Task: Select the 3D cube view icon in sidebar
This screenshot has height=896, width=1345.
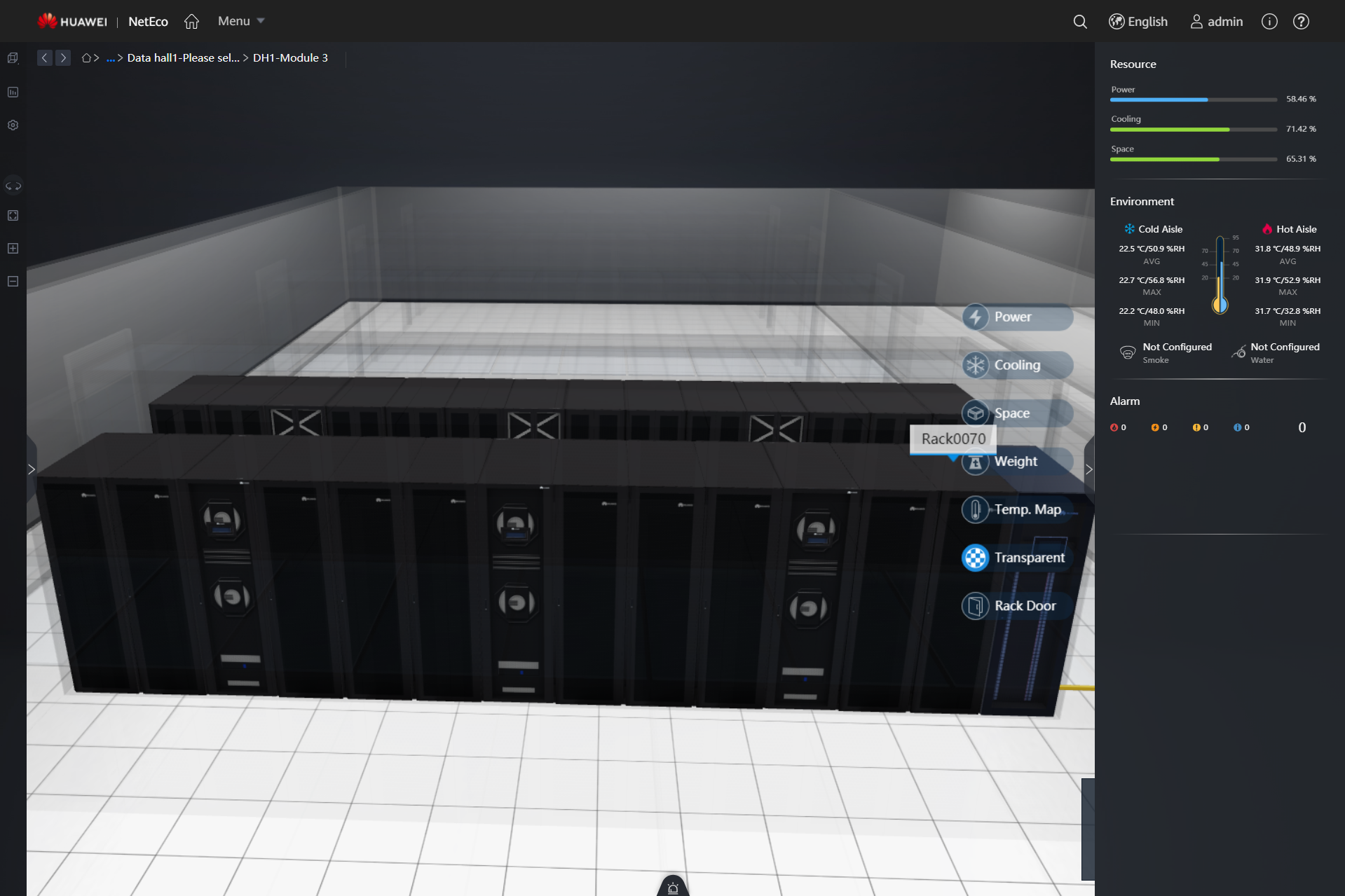Action: tap(13, 57)
